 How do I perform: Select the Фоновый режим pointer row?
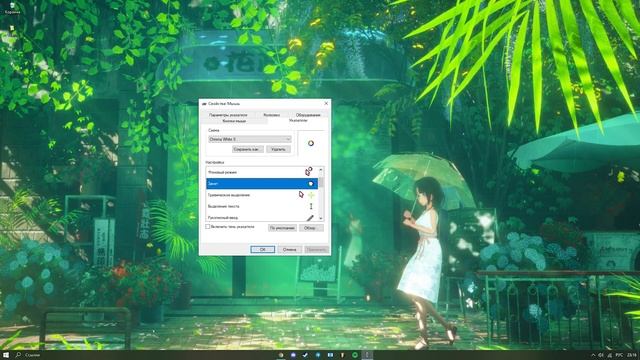click(262, 172)
